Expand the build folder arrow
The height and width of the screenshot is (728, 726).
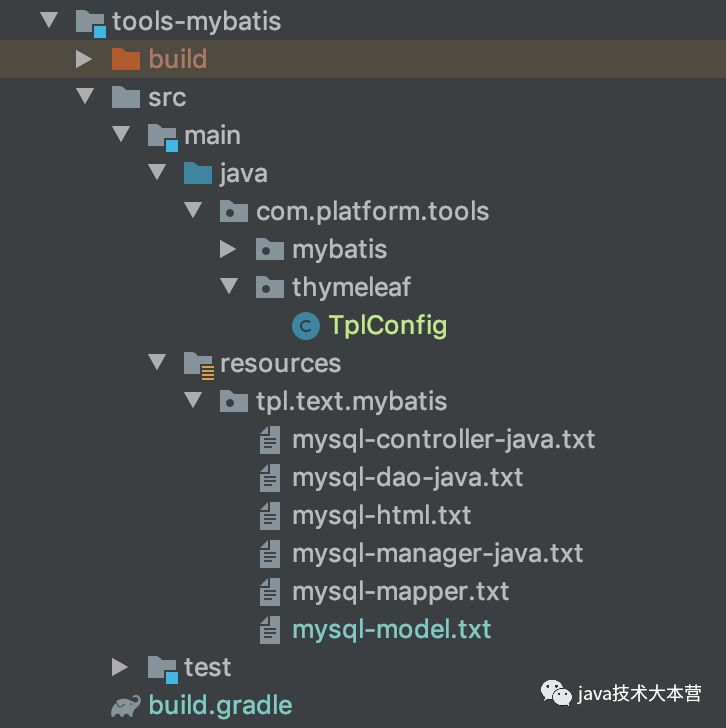[84, 59]
